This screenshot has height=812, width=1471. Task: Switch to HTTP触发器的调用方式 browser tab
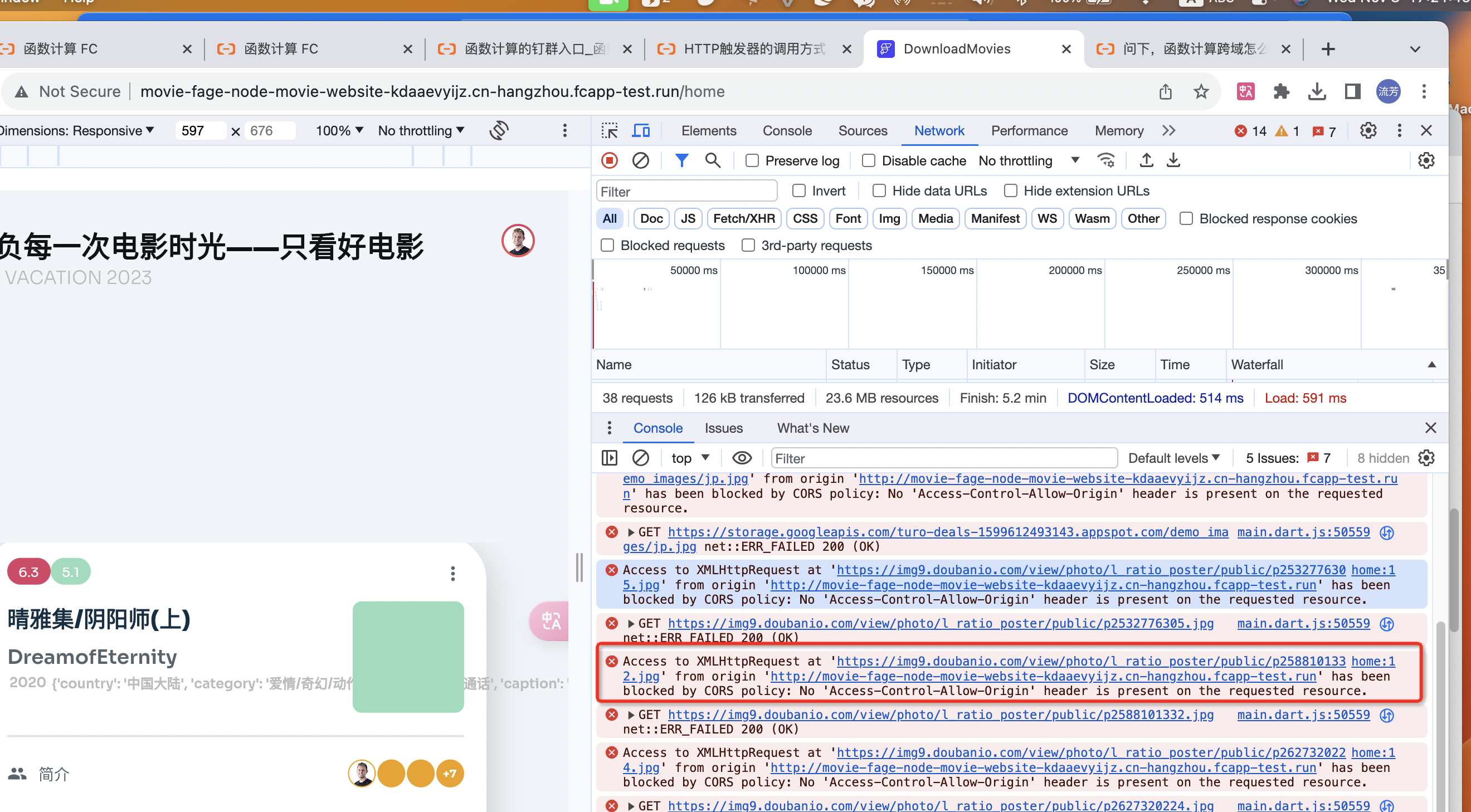click(754, 49)
